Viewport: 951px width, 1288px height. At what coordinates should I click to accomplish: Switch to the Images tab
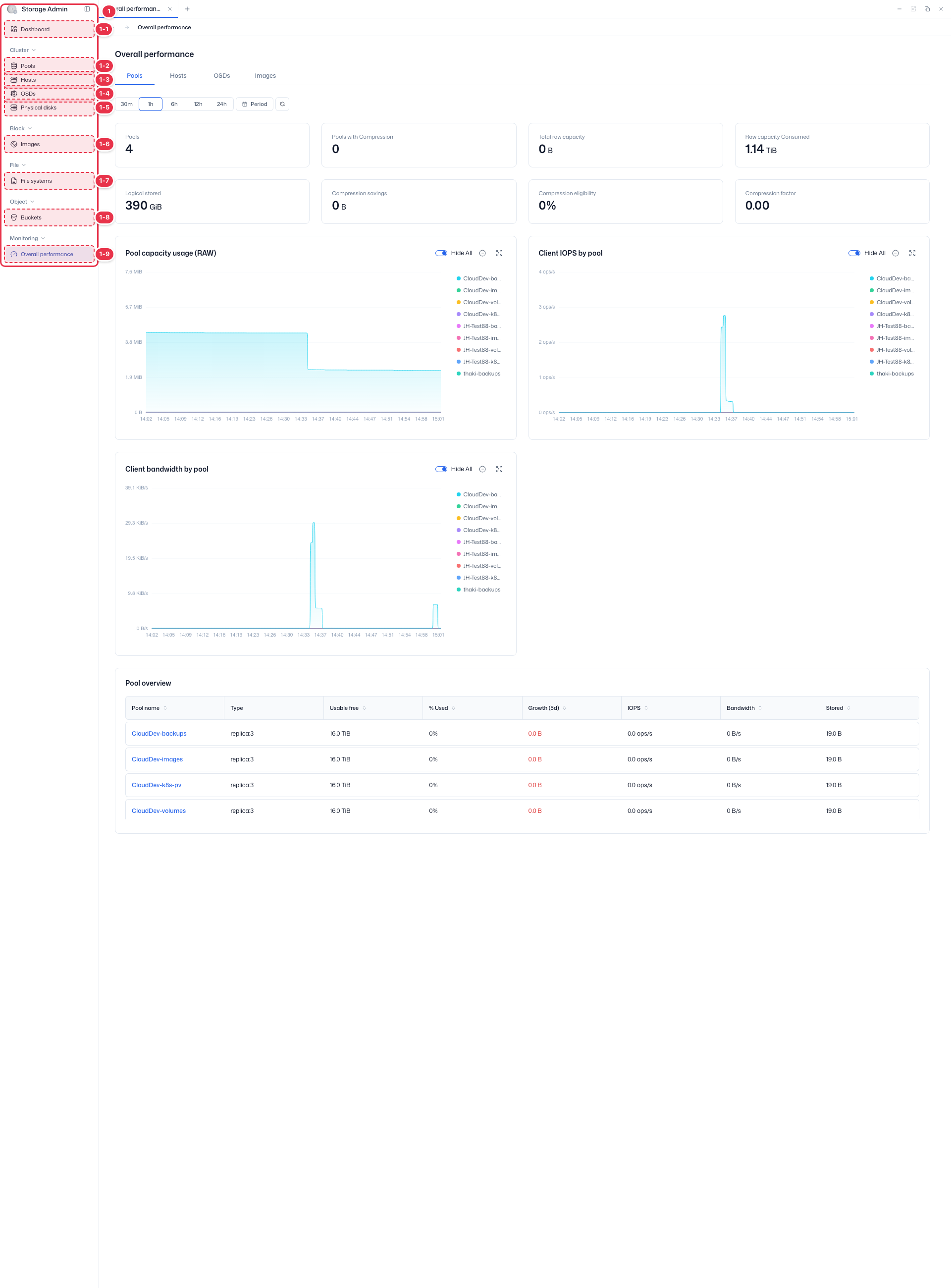(x=265, y=76)
